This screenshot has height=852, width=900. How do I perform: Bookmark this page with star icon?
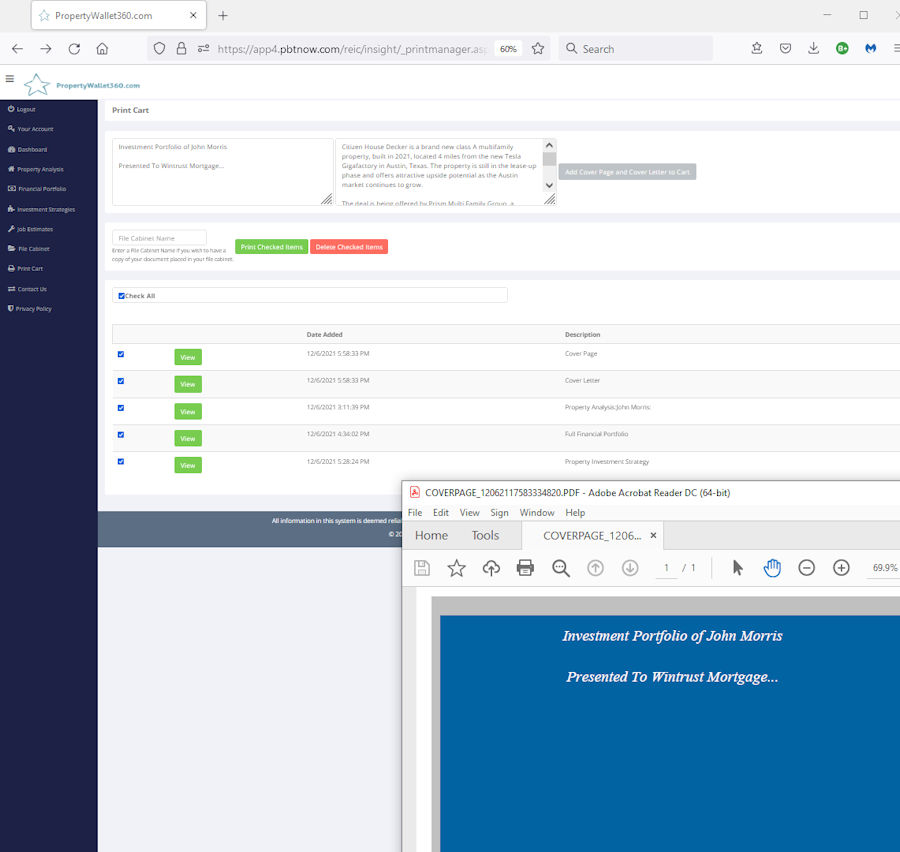pos(538,49)
